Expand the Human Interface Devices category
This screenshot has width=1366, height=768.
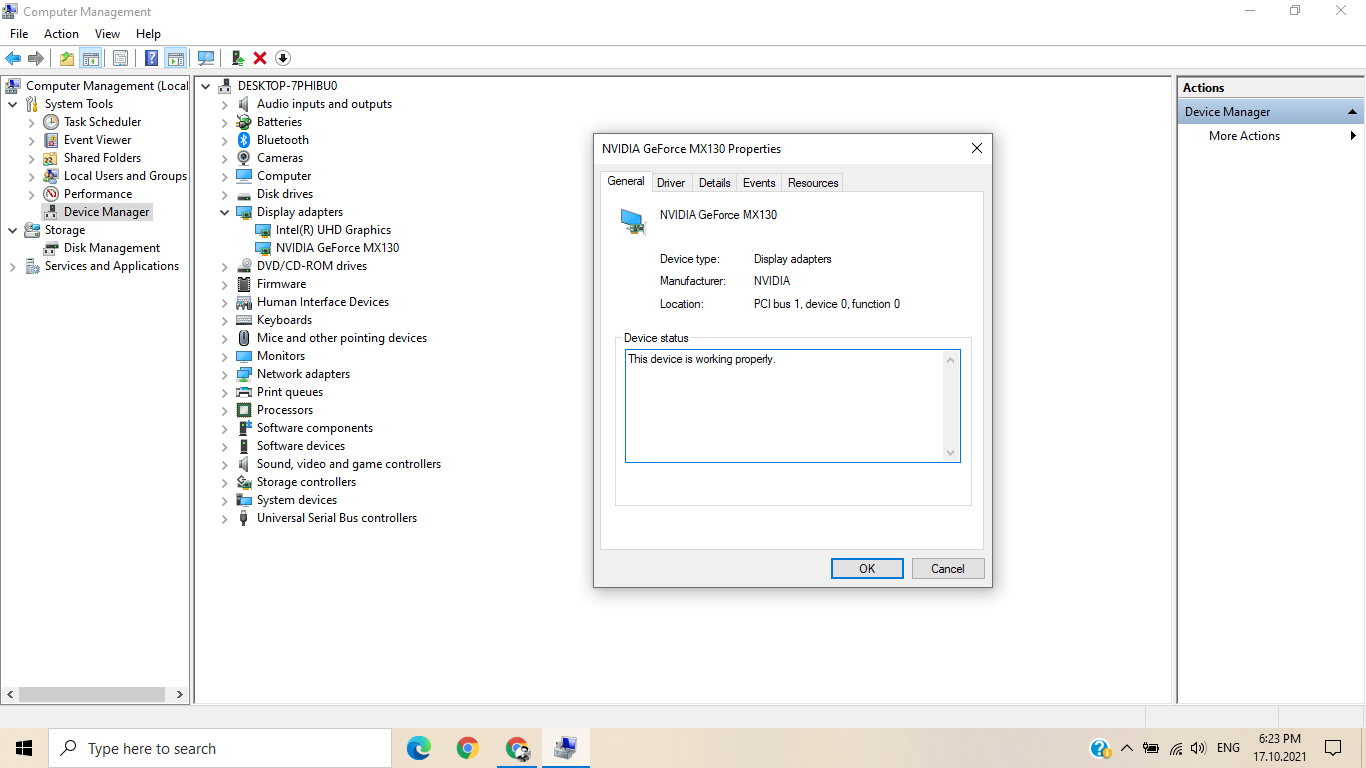point(225,302)
